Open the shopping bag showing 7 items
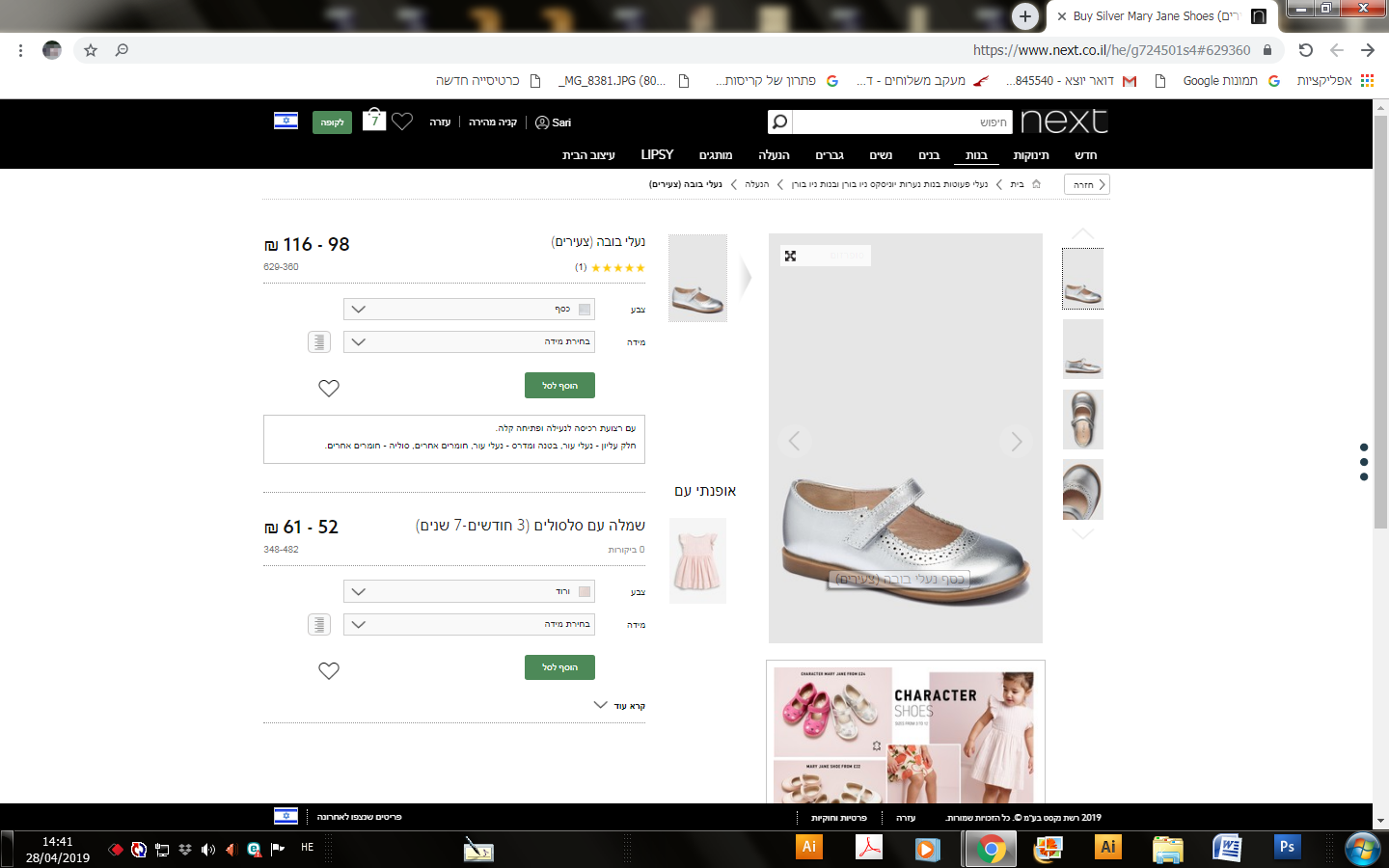 point(374,120)
